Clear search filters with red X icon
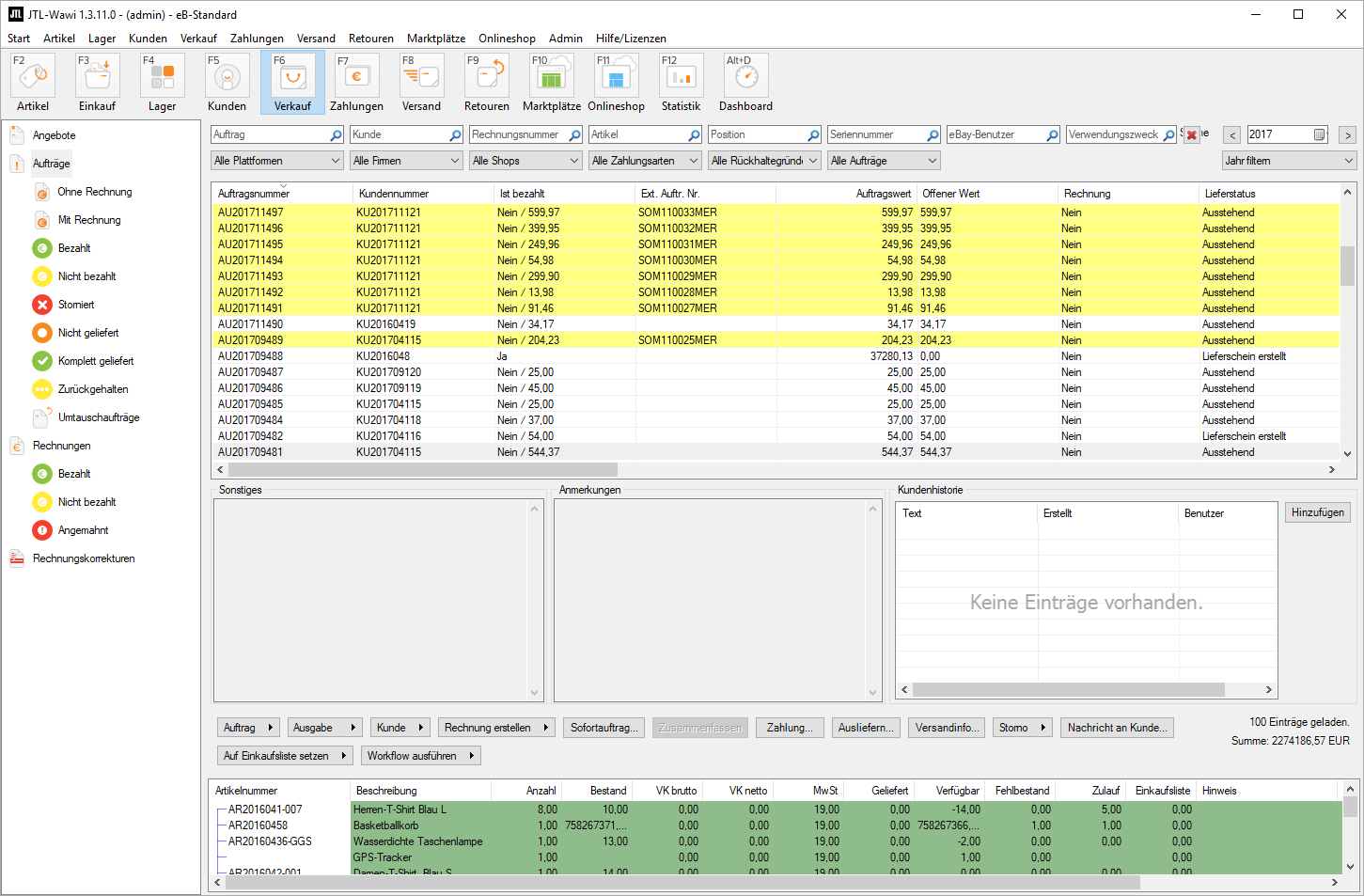The width and height of the screenshot is (1364, 896). pyautogui.click(x=1192, y=134)
